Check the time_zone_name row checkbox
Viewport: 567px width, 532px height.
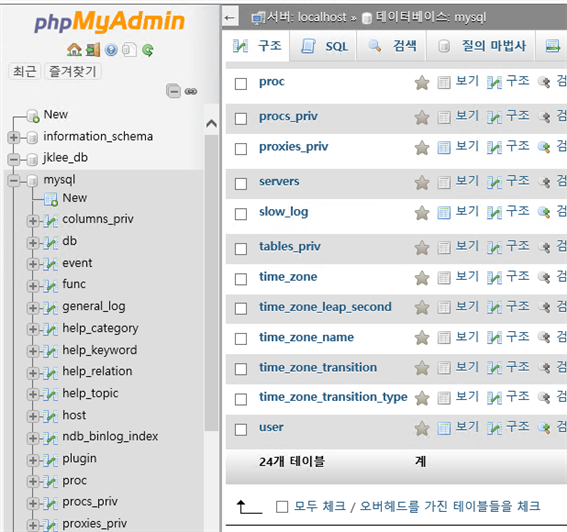click(x=241, y=339)
